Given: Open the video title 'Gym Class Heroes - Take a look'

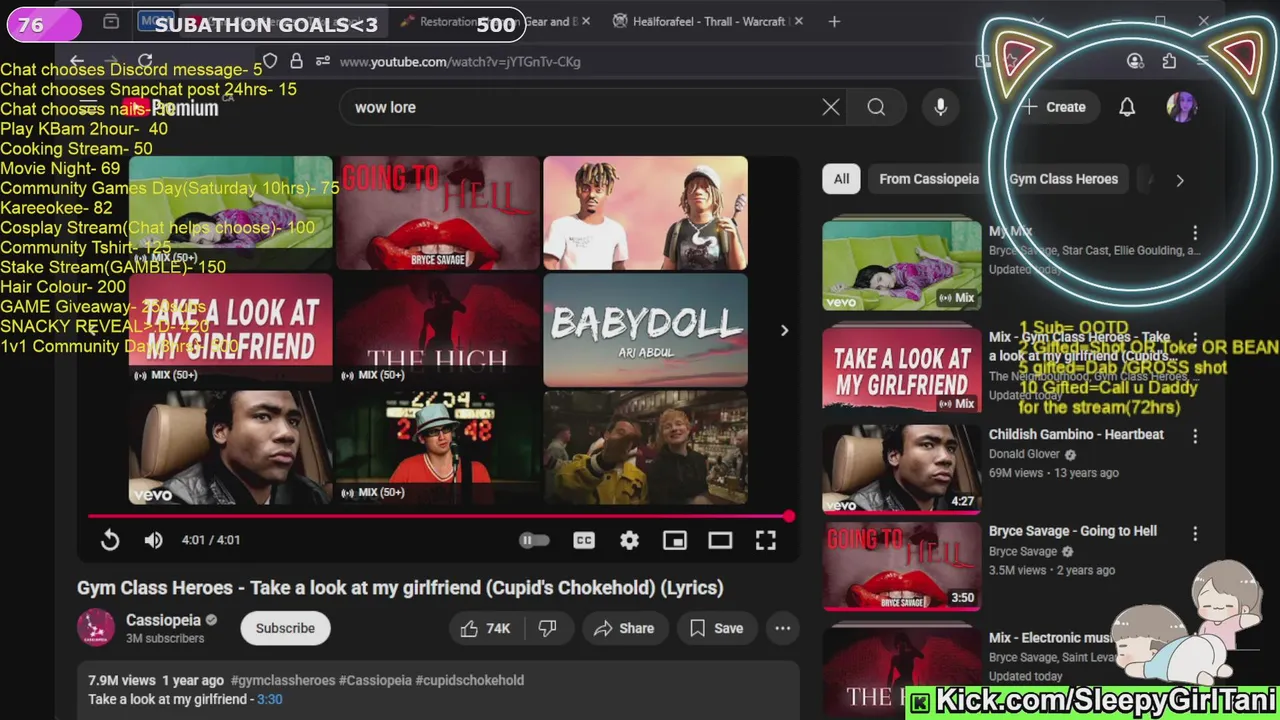Looking at the screenshot, I should (400, 588).
